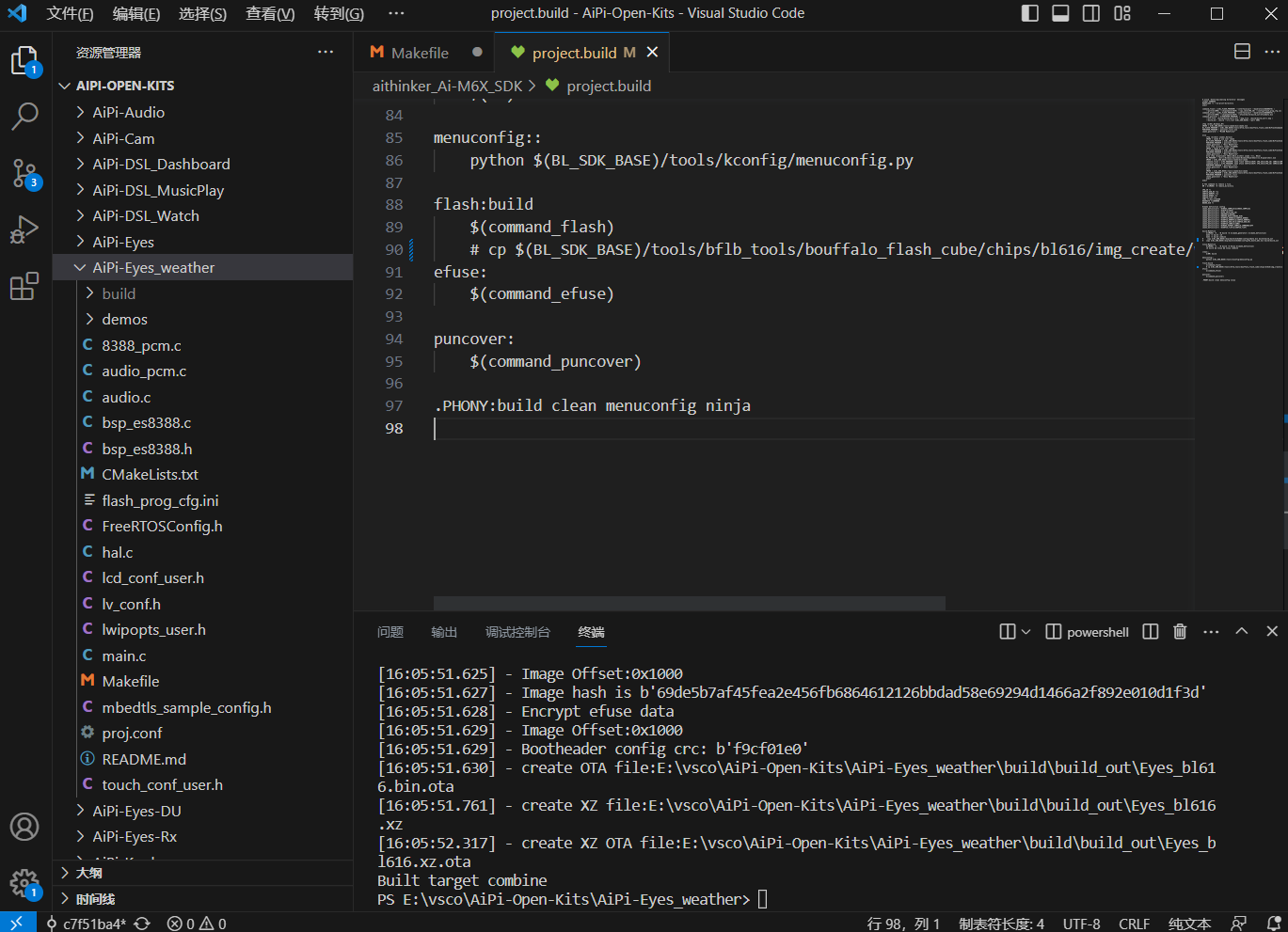The image size is (1288, 932).
Task: Switch to the 输出 output tab
Action: (x=444, y=632)
